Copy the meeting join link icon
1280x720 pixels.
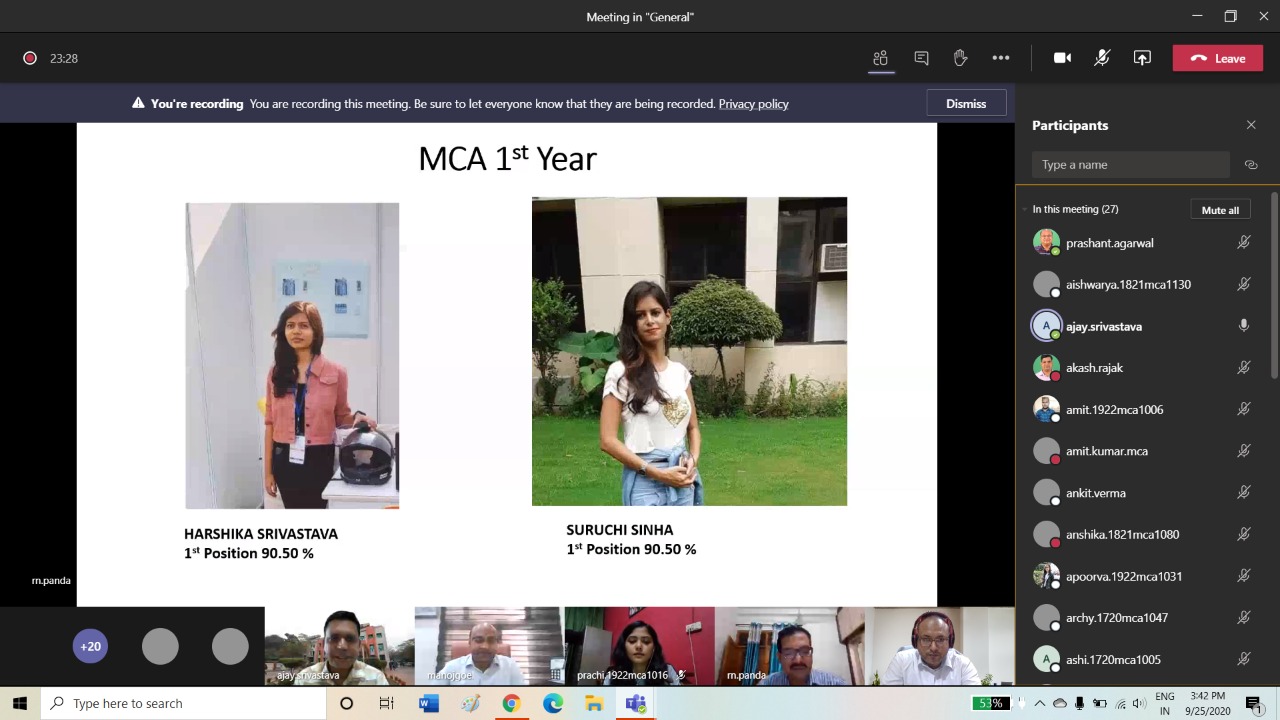[1251, 165]
